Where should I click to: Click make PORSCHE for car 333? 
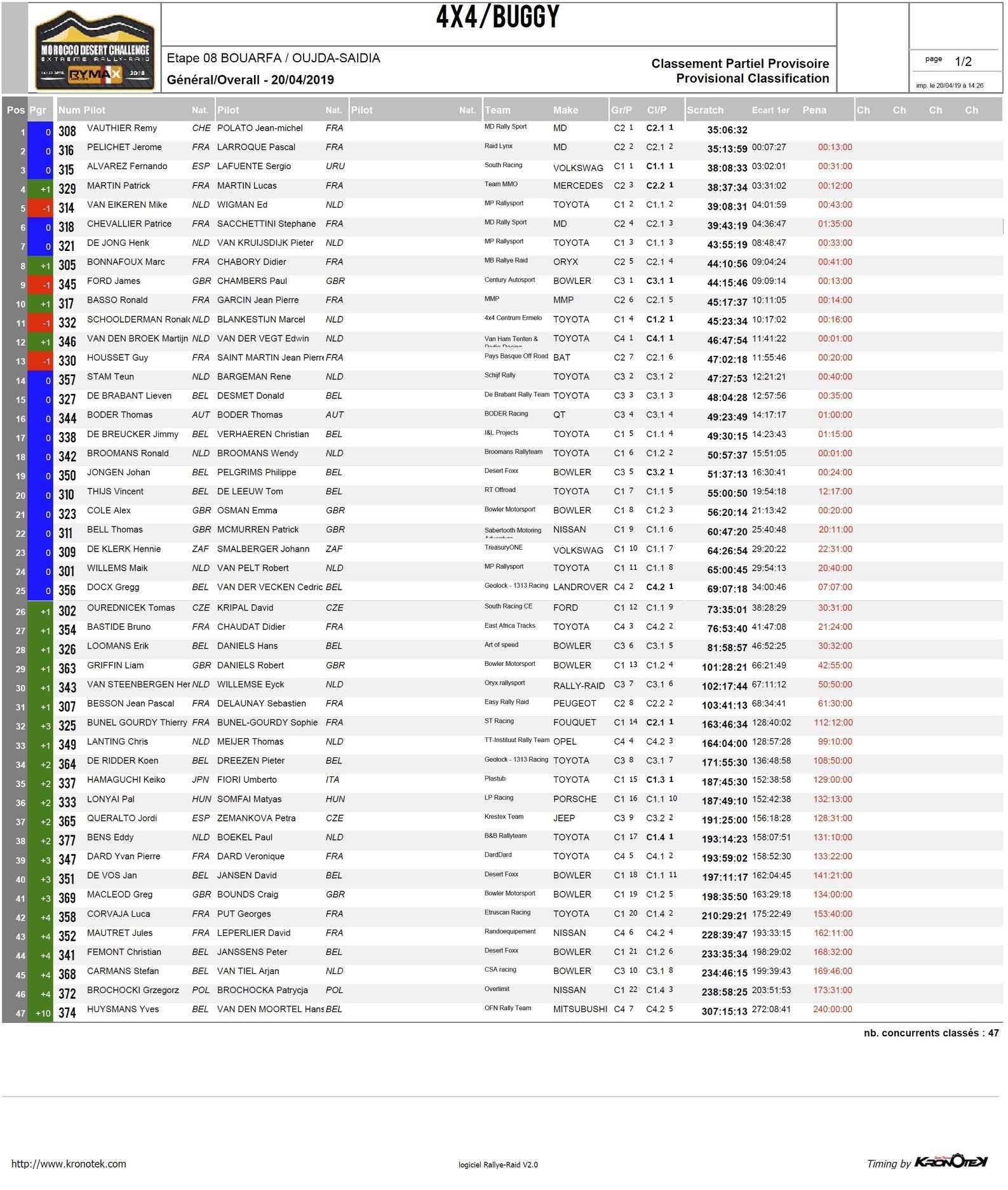(x=574, y=799)
